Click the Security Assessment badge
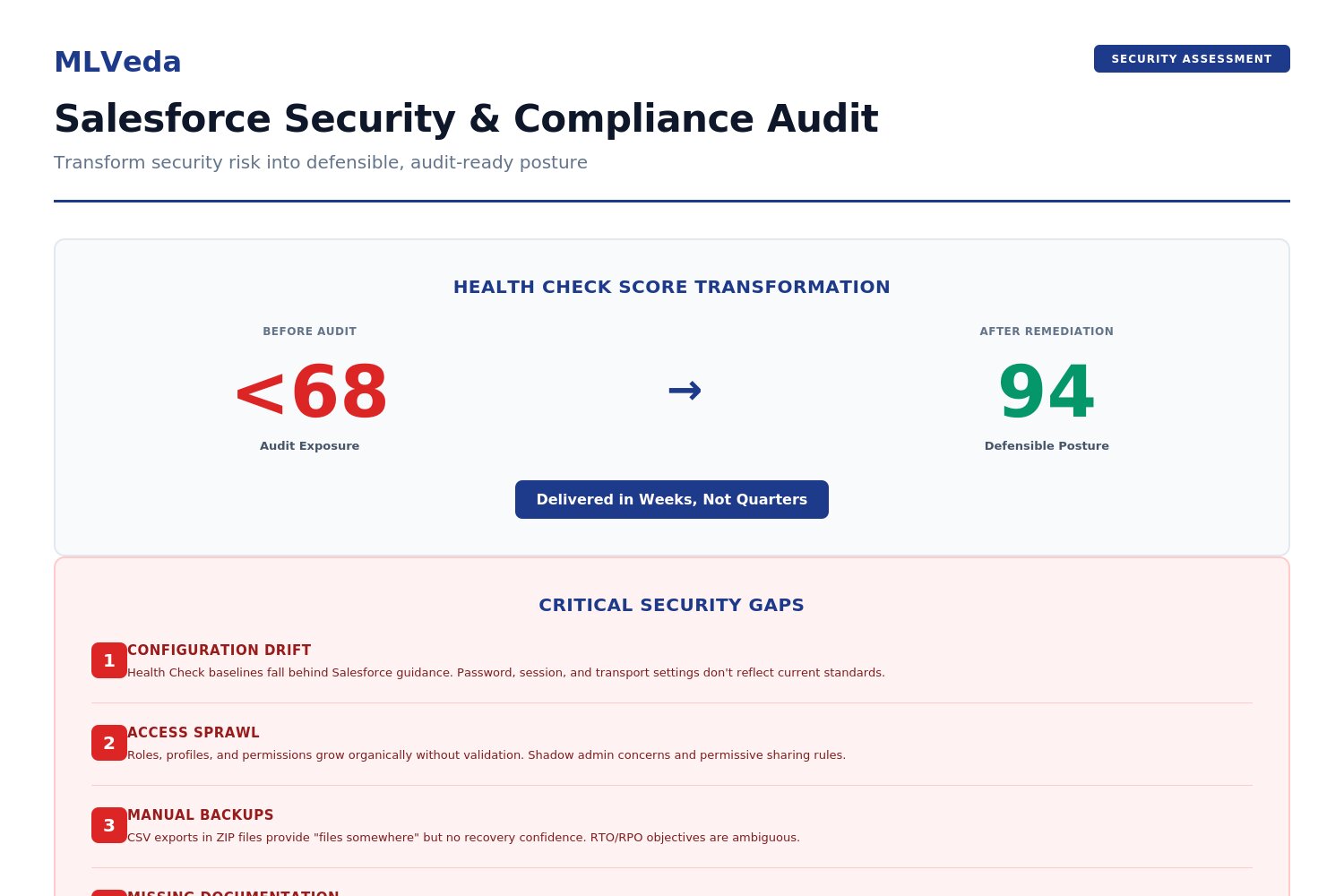Viewport: 1344px width, 896px height. coord(1191,59)
